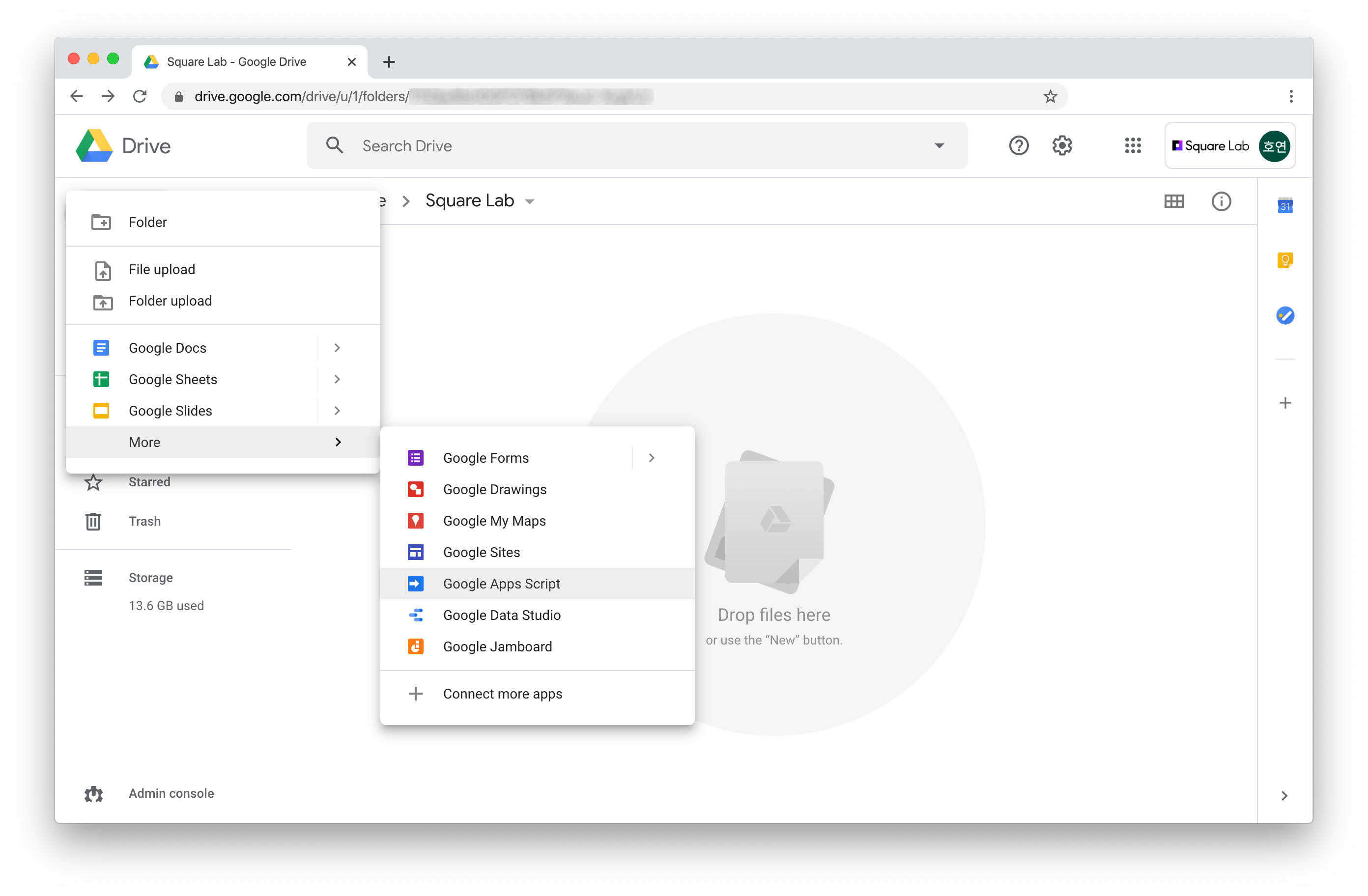Open the Admin console
The height and width of the screenshot is (896, 1368).
pos(171,793)
